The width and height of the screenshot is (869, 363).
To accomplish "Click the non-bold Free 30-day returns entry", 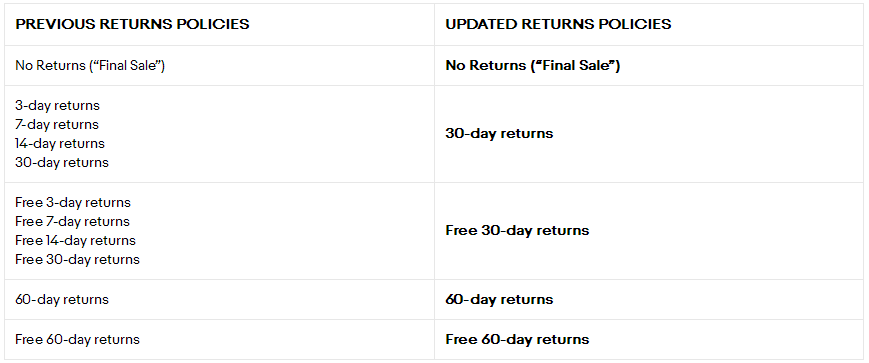I will pos(78,259).
